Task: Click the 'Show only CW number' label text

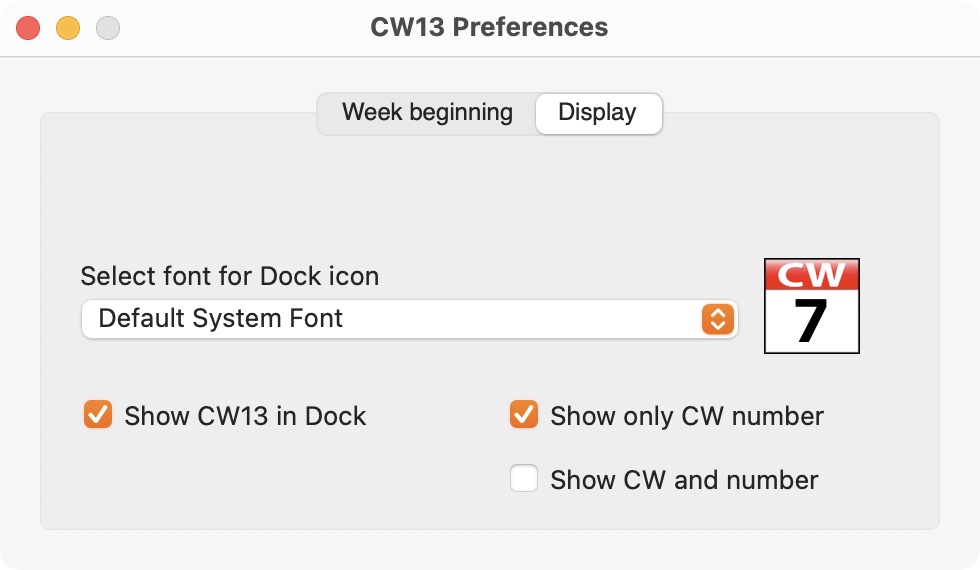Action: [687, 416]
